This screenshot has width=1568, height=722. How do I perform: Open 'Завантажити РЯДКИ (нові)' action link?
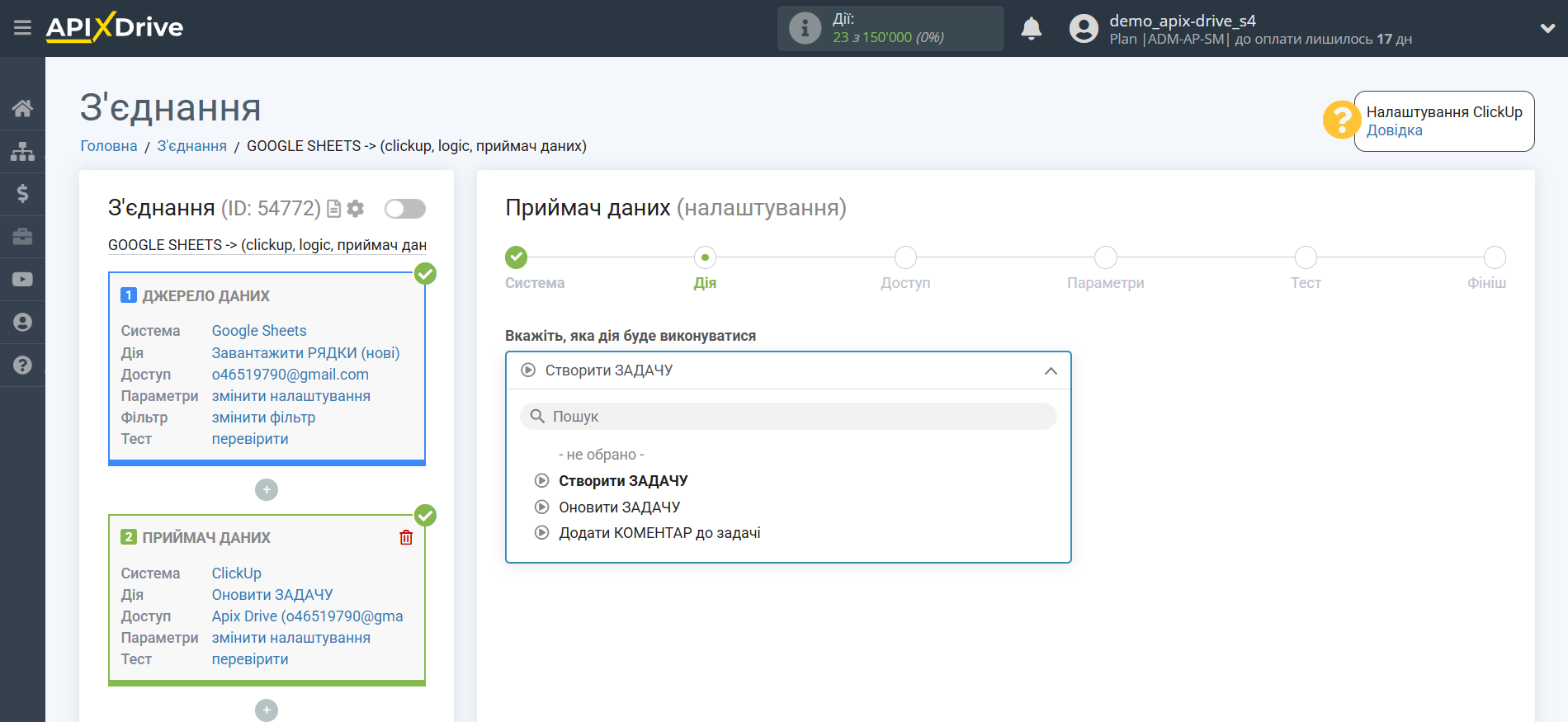[x=305, y=353]
